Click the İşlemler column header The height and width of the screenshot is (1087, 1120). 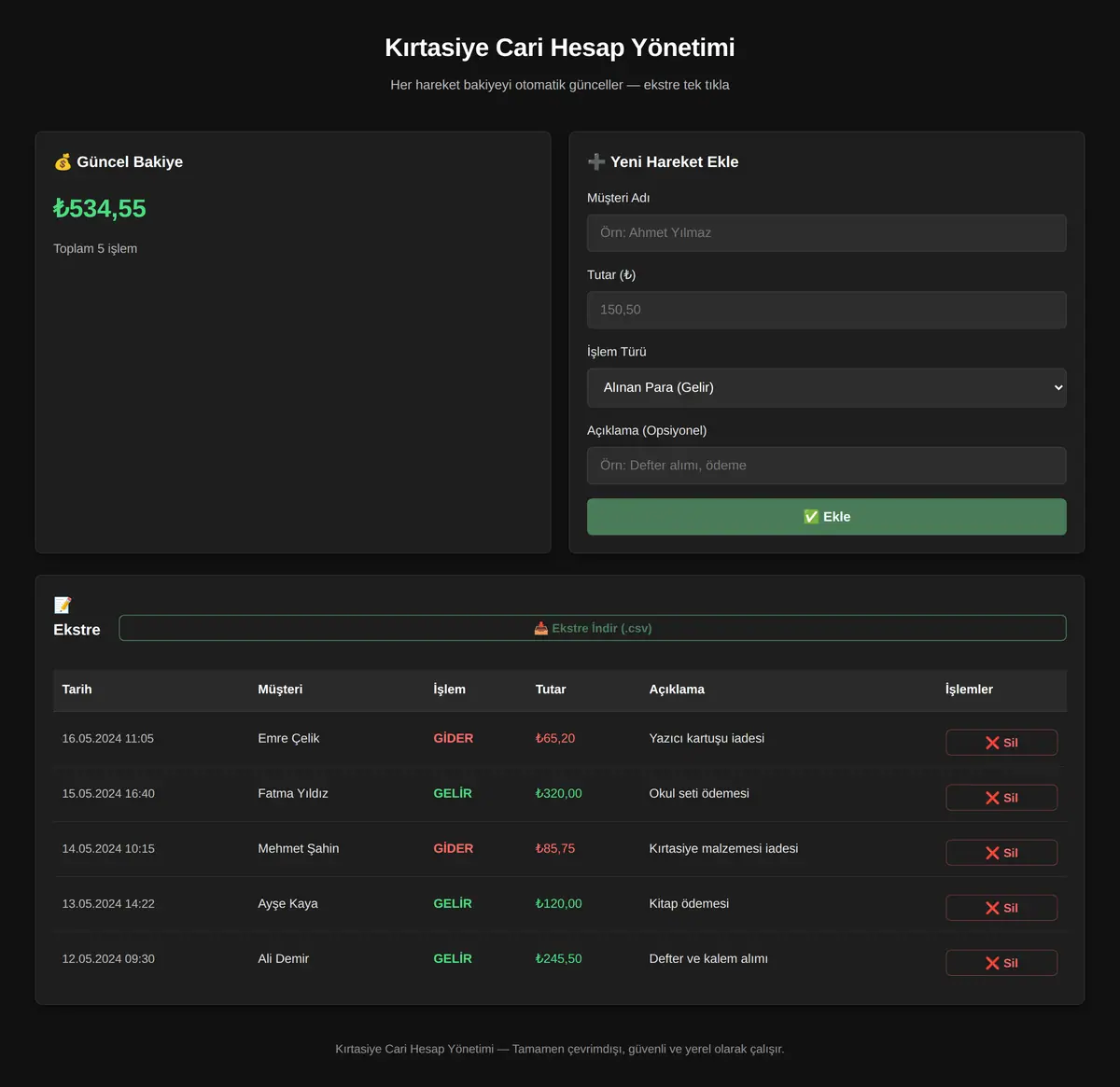(x=969, y=690)
